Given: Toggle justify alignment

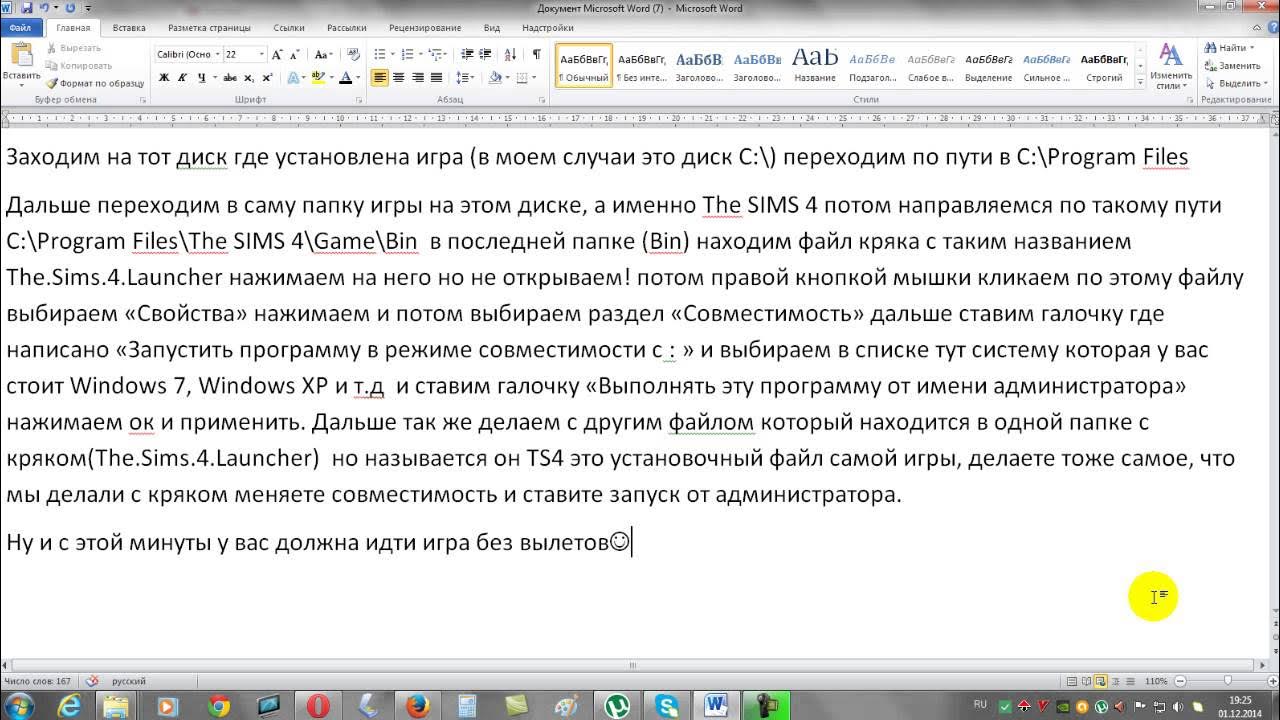Looking at the screenshot, I should pyautogui.click(x=436, y=78).
